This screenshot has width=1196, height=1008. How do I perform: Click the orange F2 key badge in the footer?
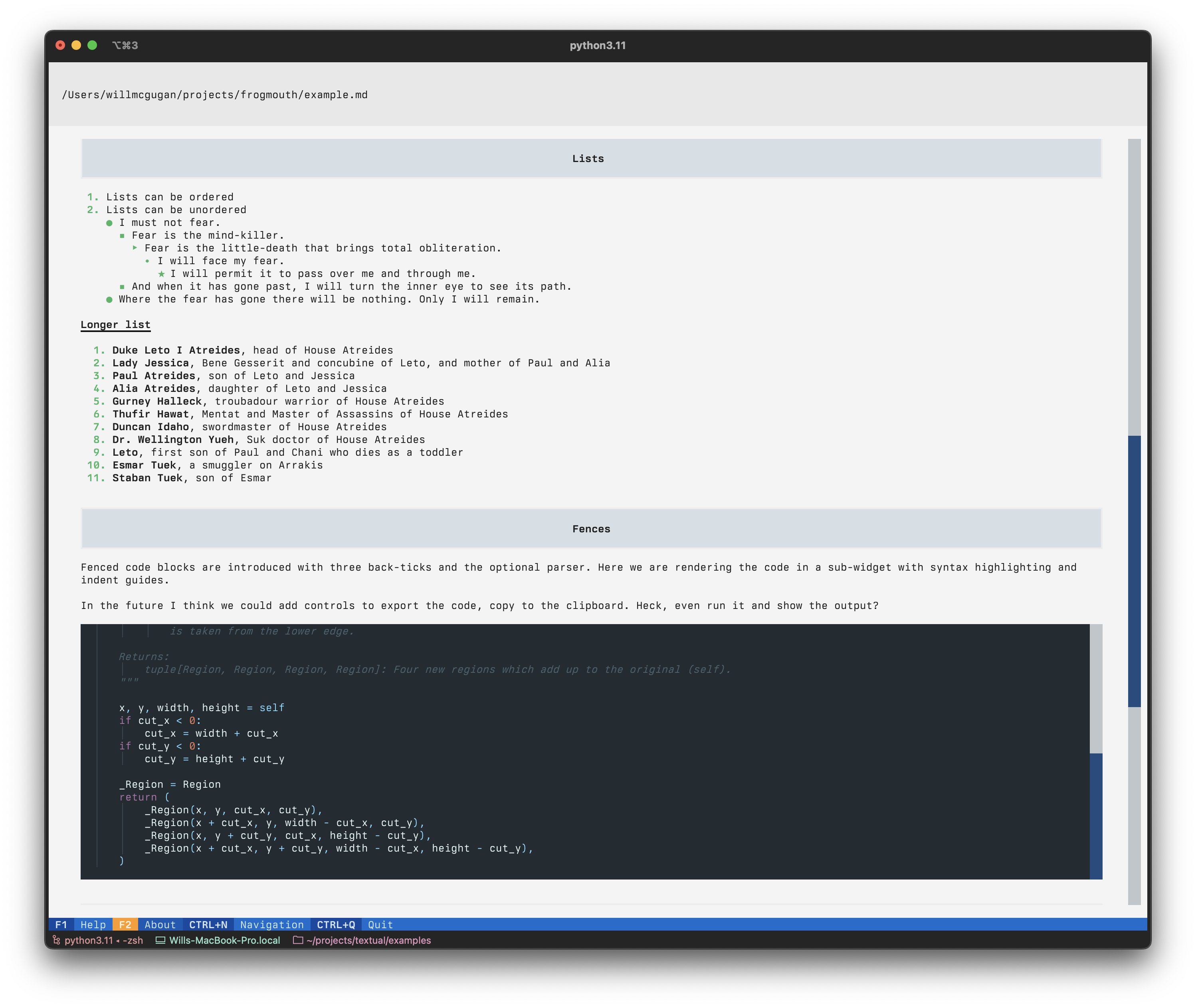[x=126, y=925]
